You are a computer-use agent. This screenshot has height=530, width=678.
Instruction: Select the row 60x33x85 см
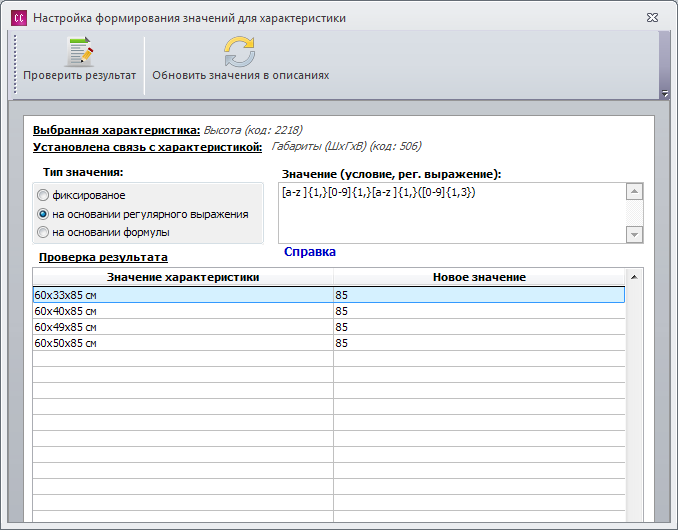329,295
